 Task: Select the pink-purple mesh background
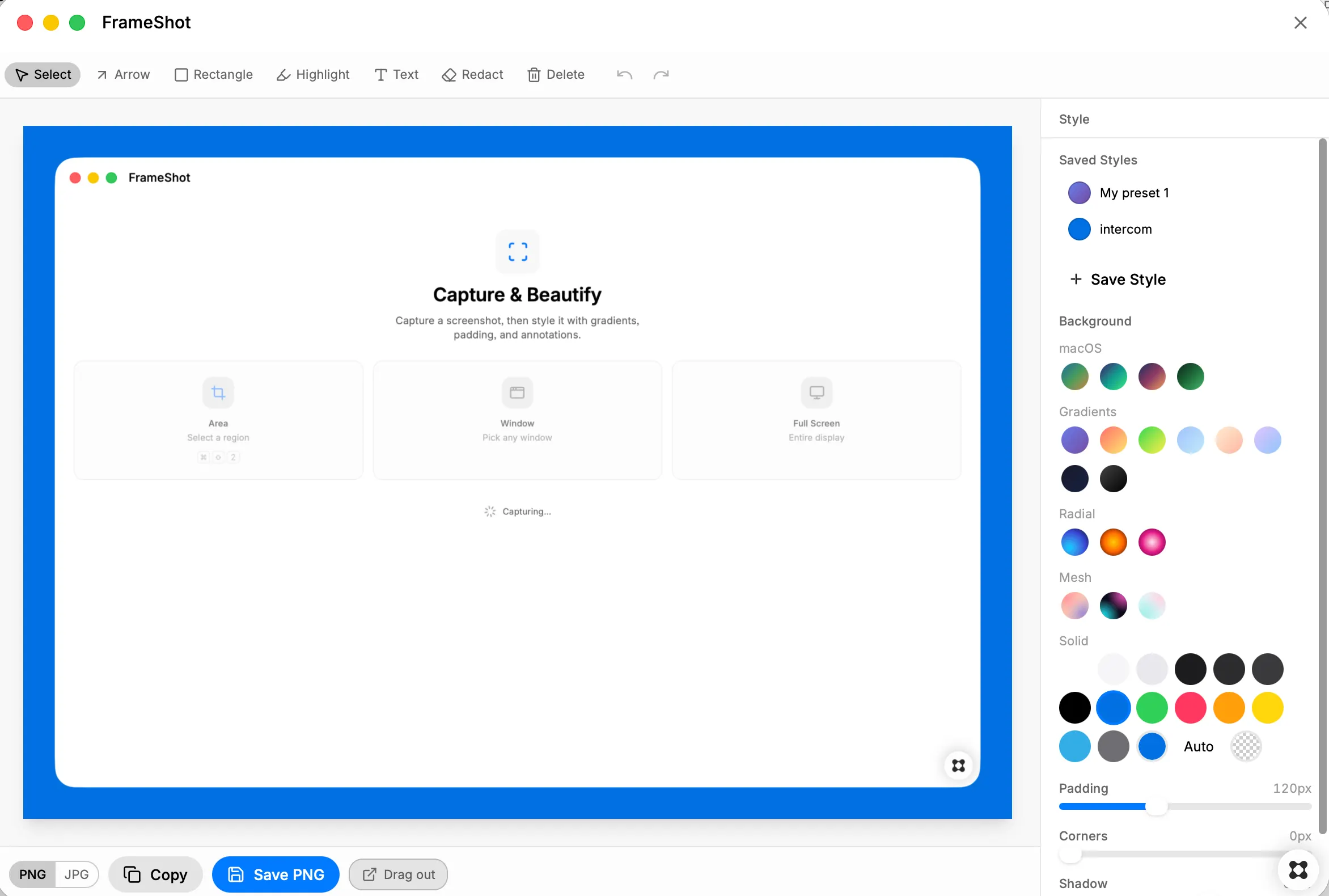coord(1075,606)
